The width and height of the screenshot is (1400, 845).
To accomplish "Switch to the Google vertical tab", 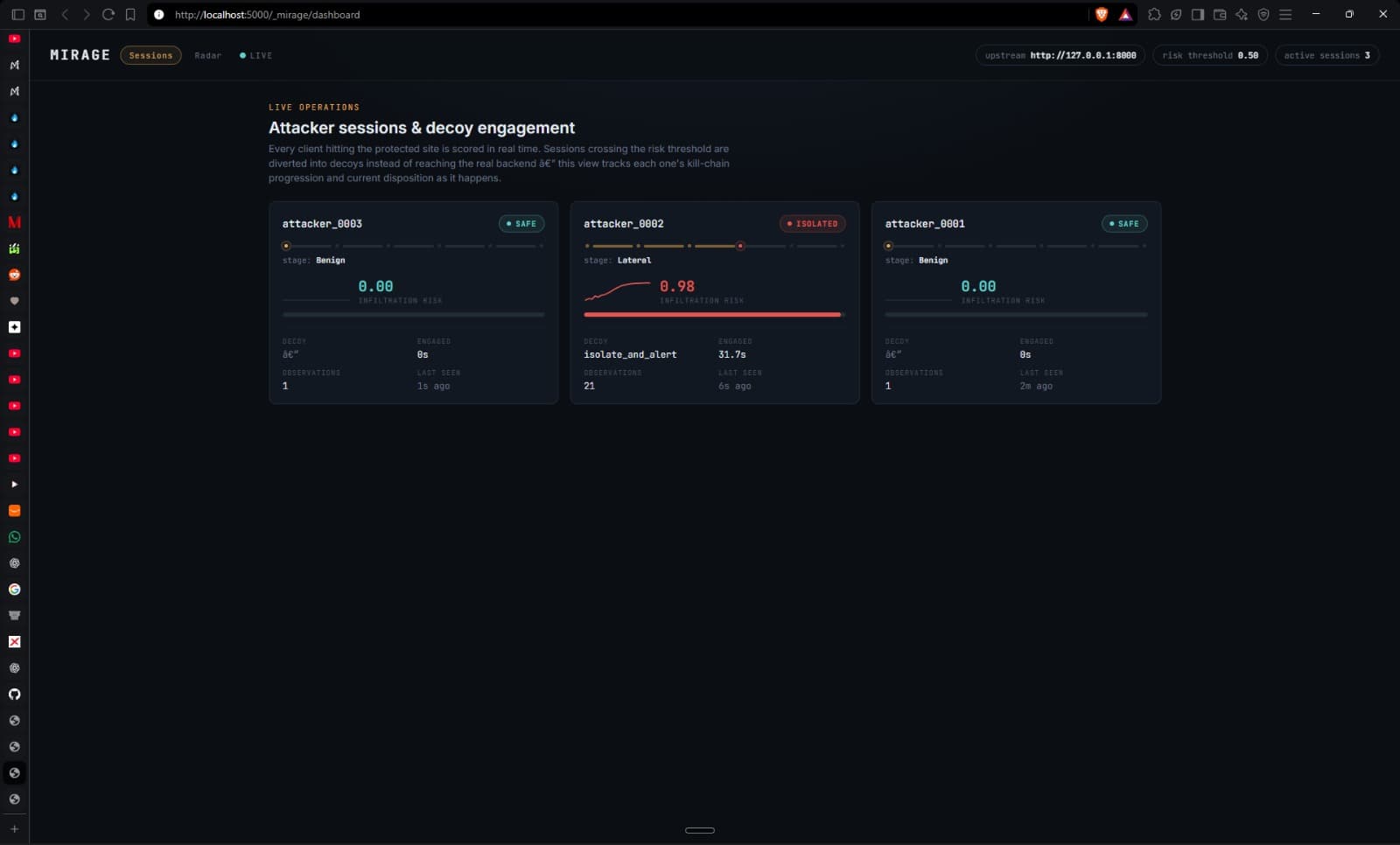I will point(14,590).
